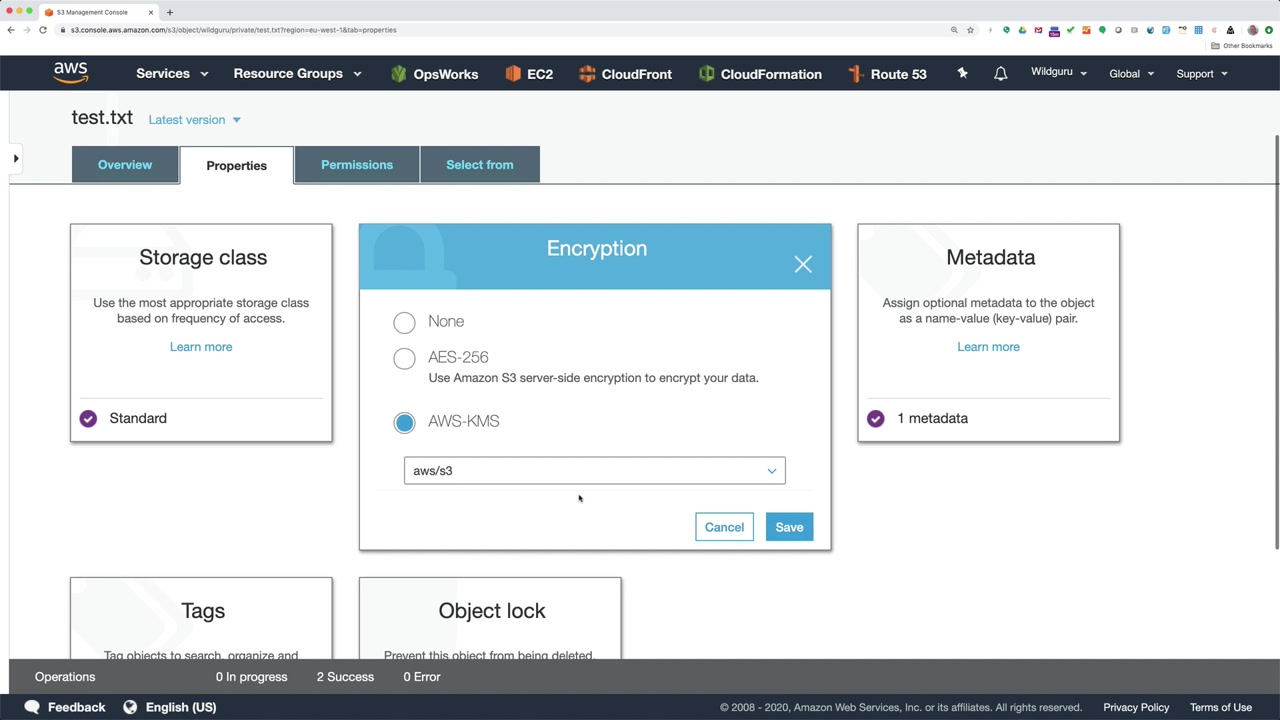Click the S3 Management Console browser tab
This screenshot has width=1280, height=720.
pos(98,12)
